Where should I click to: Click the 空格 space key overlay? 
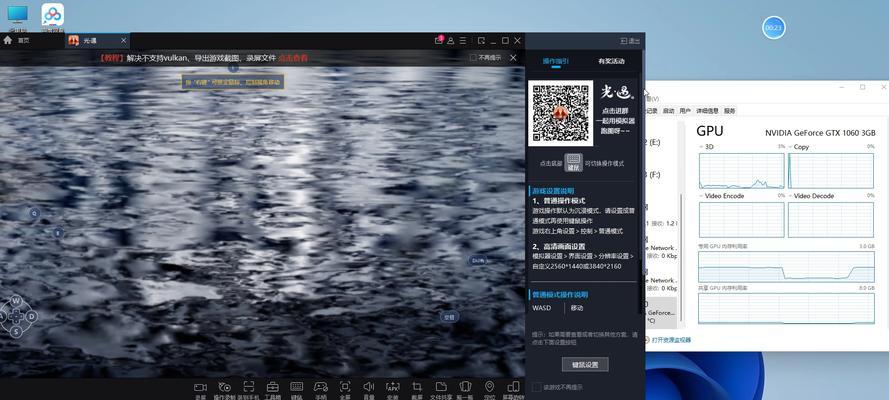(x=450, y=317)
